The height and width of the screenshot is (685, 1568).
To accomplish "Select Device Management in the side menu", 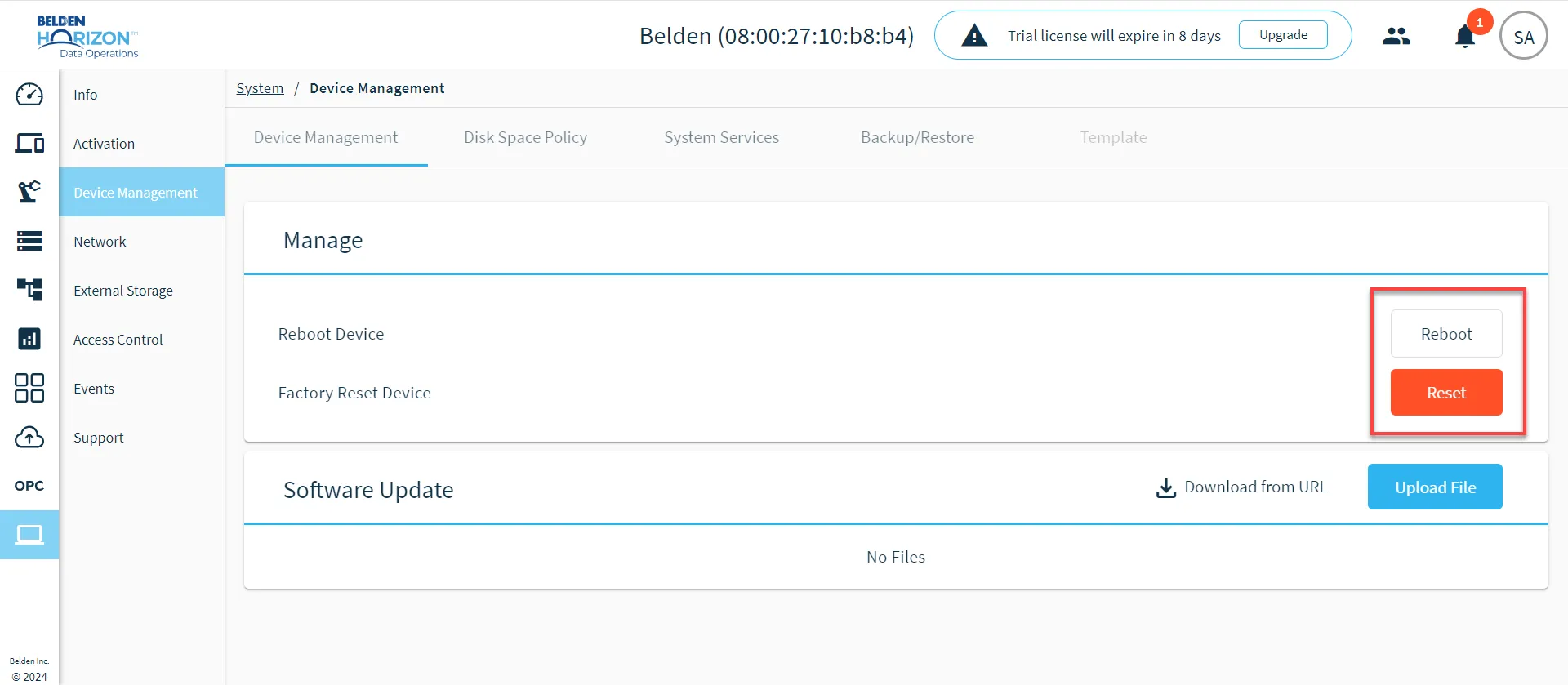I will (141, 193).
